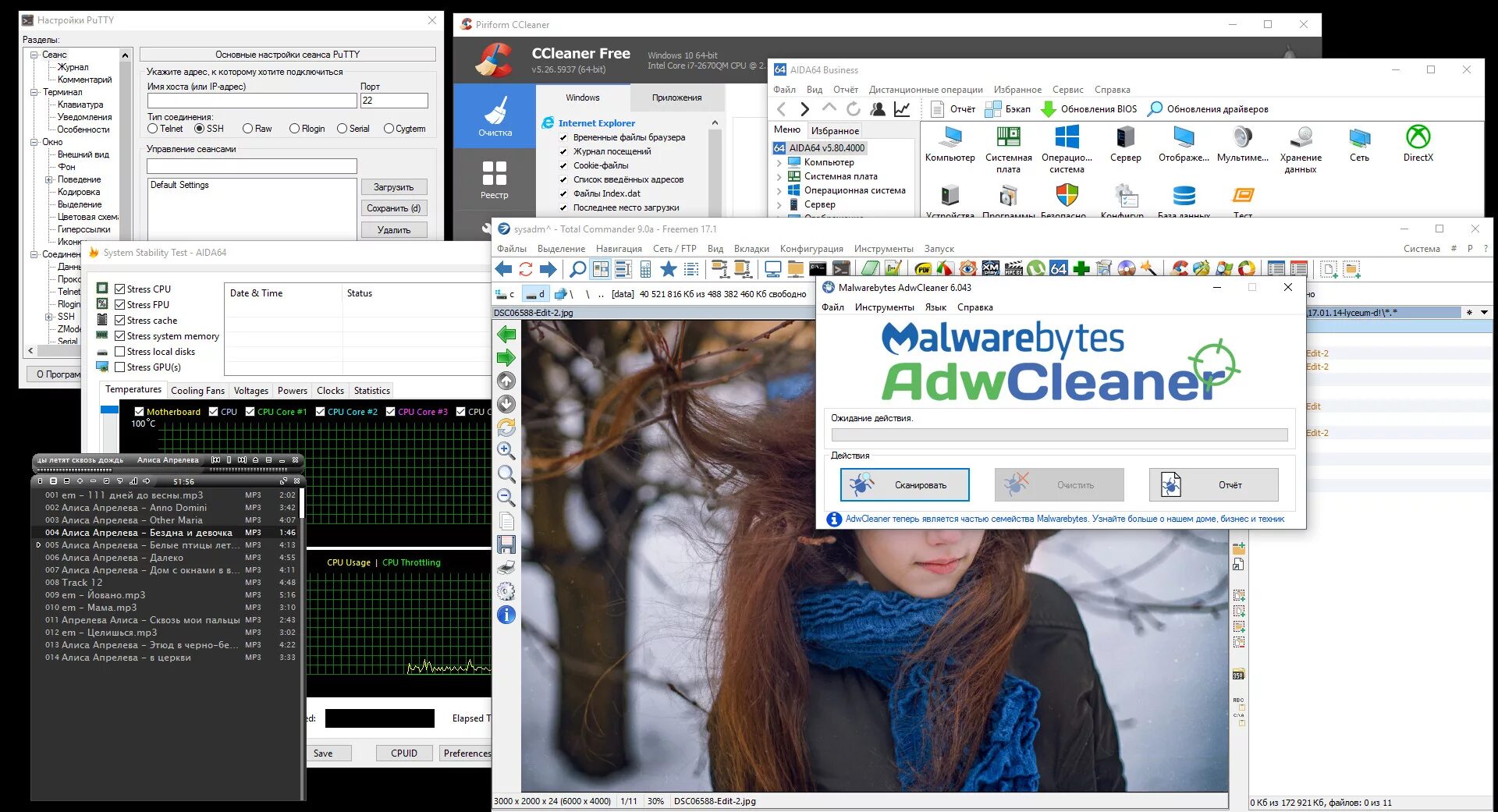Collapse Internet Explorer section in CCleaner
Viewport: 1498px width, 812px height.
(715, 123)
